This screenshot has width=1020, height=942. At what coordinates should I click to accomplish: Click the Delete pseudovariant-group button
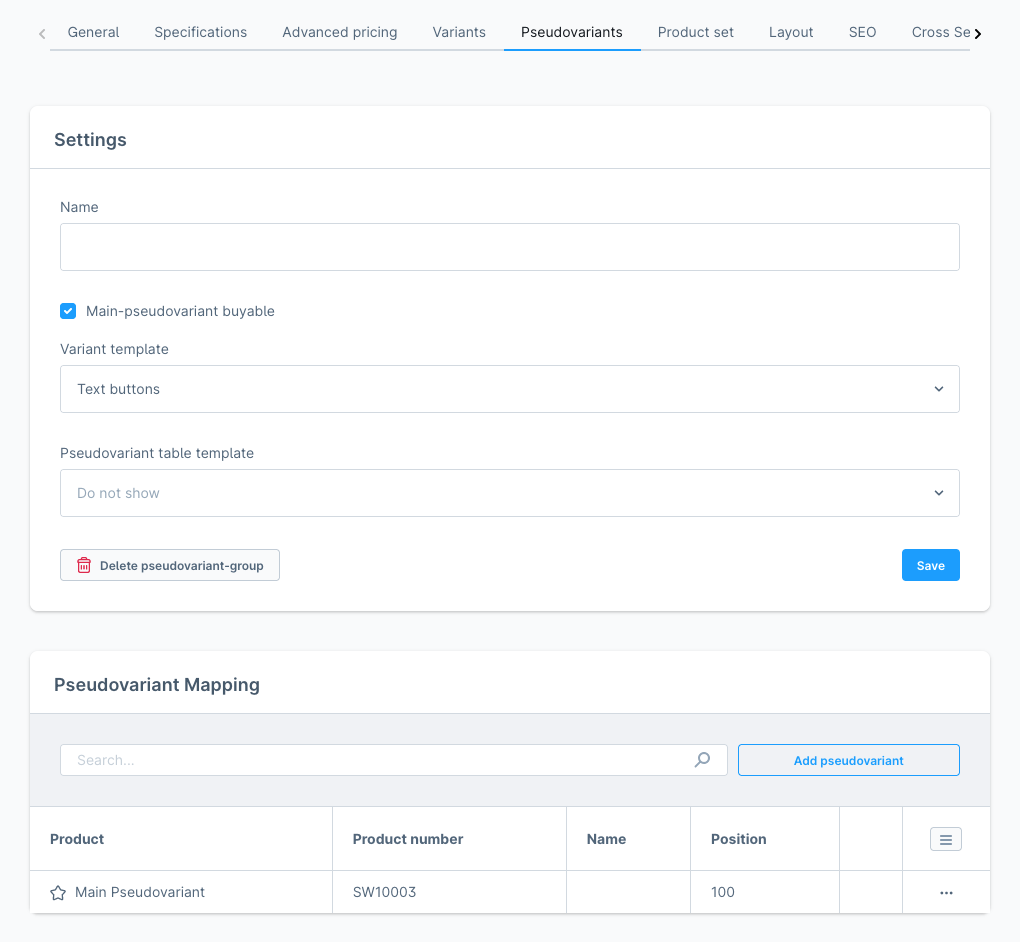pos(170,565)
